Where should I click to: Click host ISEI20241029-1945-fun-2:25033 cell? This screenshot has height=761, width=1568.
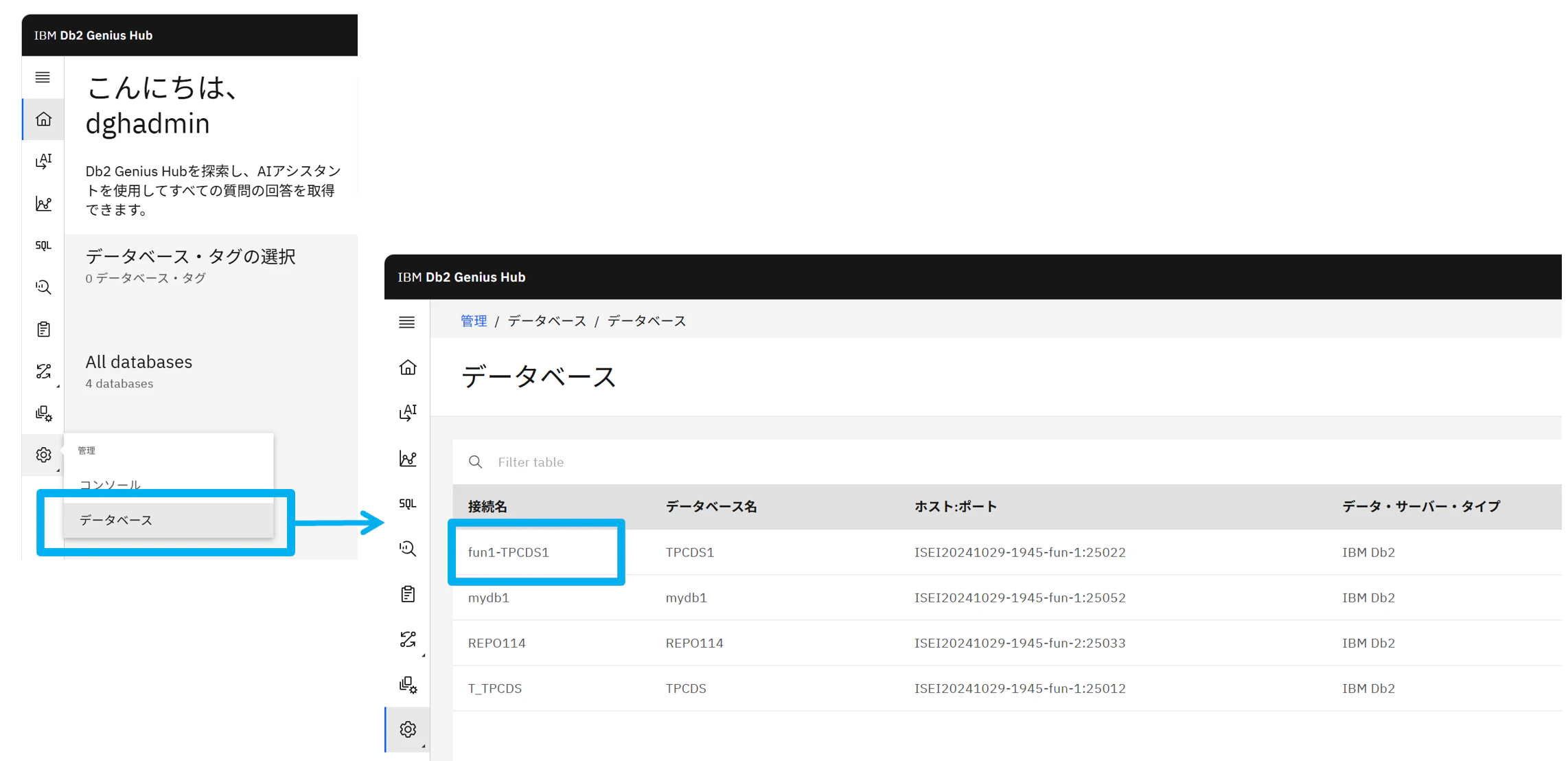pos(1019,643)
